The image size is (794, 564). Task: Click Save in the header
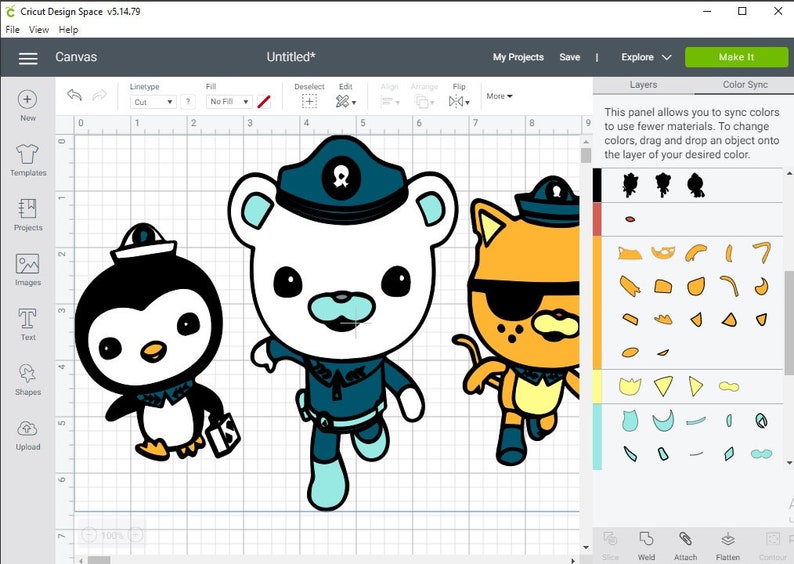pyautogui.click(x=570, y=57)
